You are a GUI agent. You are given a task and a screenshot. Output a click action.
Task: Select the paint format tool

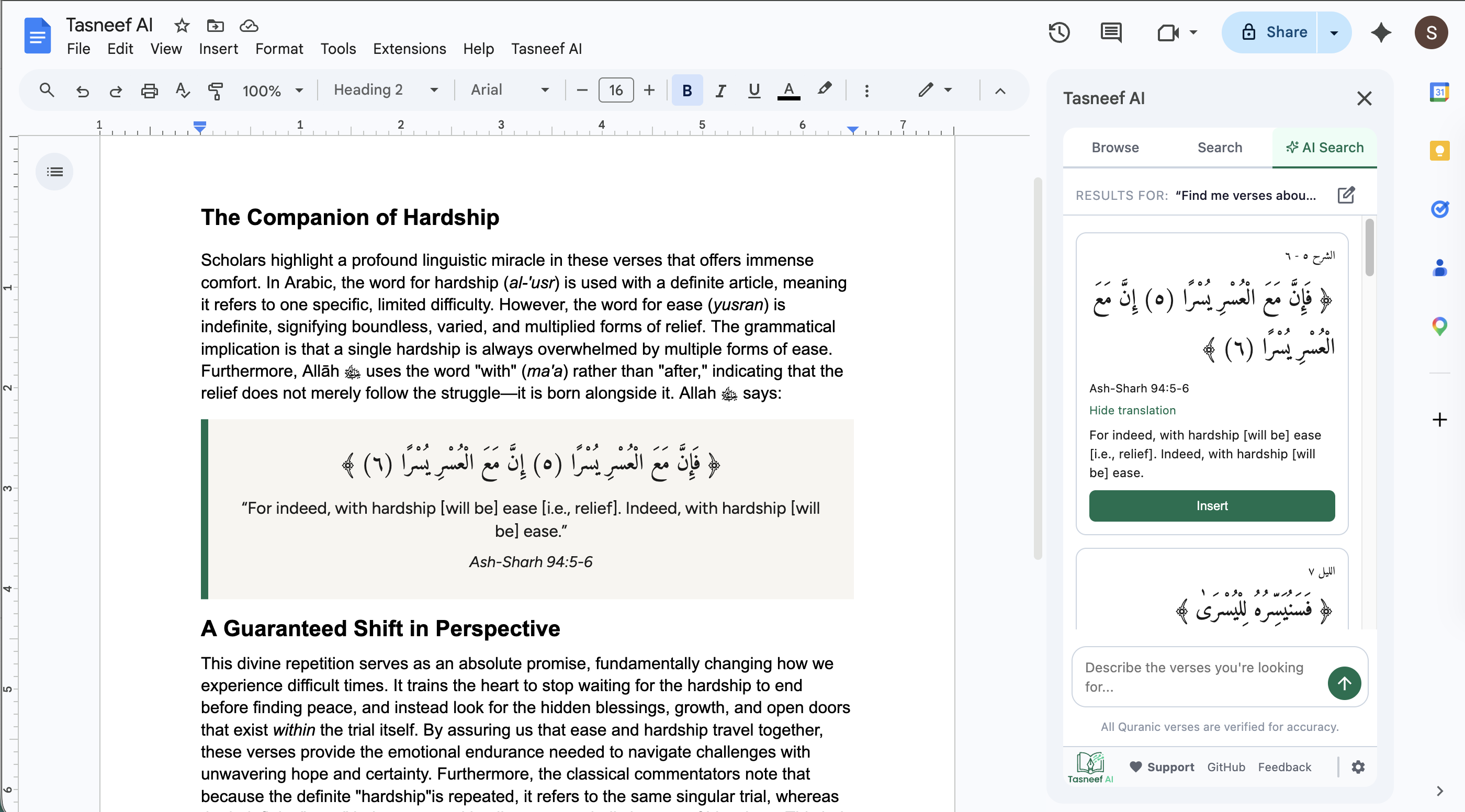click(216, 90)
